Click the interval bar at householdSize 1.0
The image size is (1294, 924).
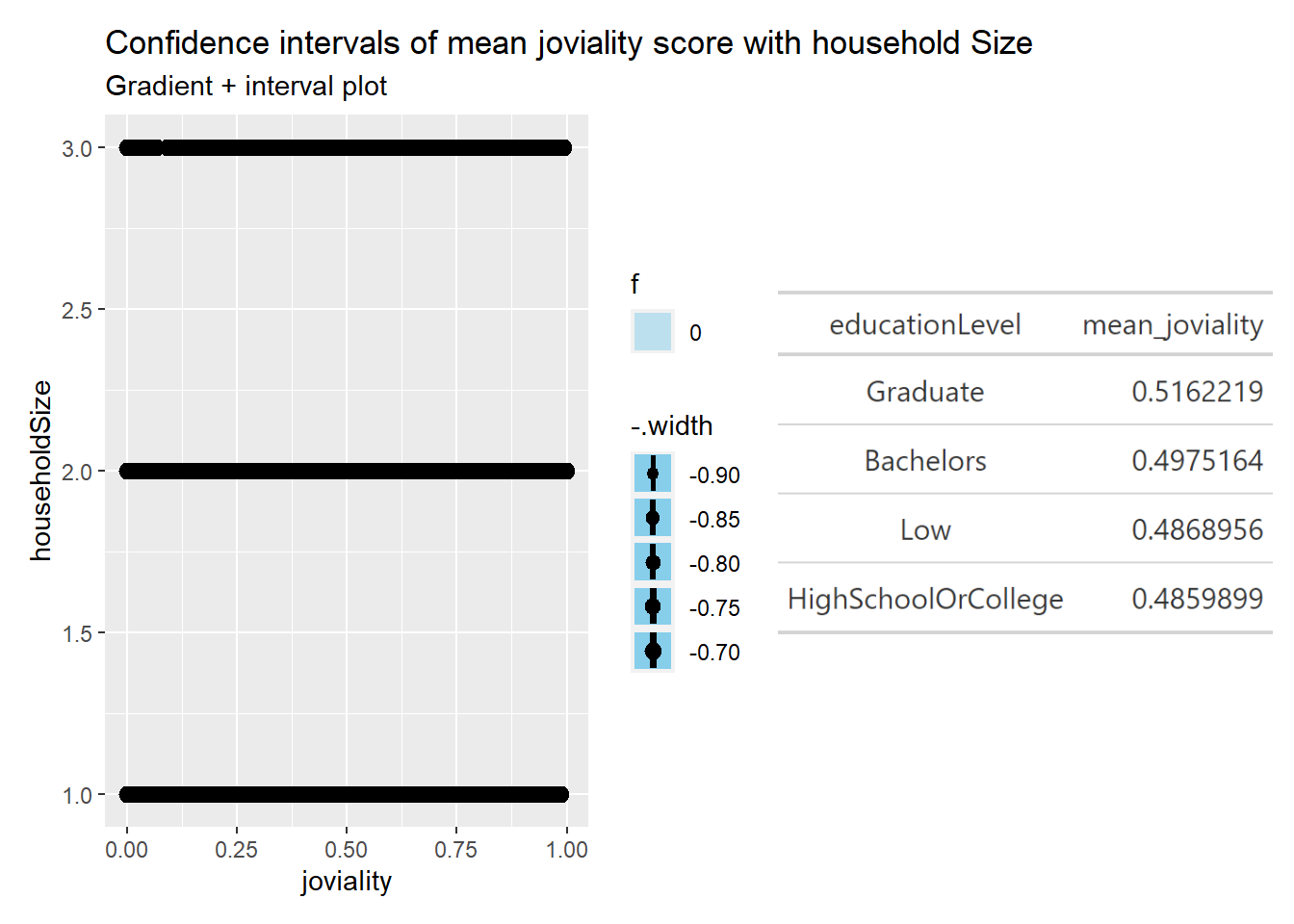347,795
